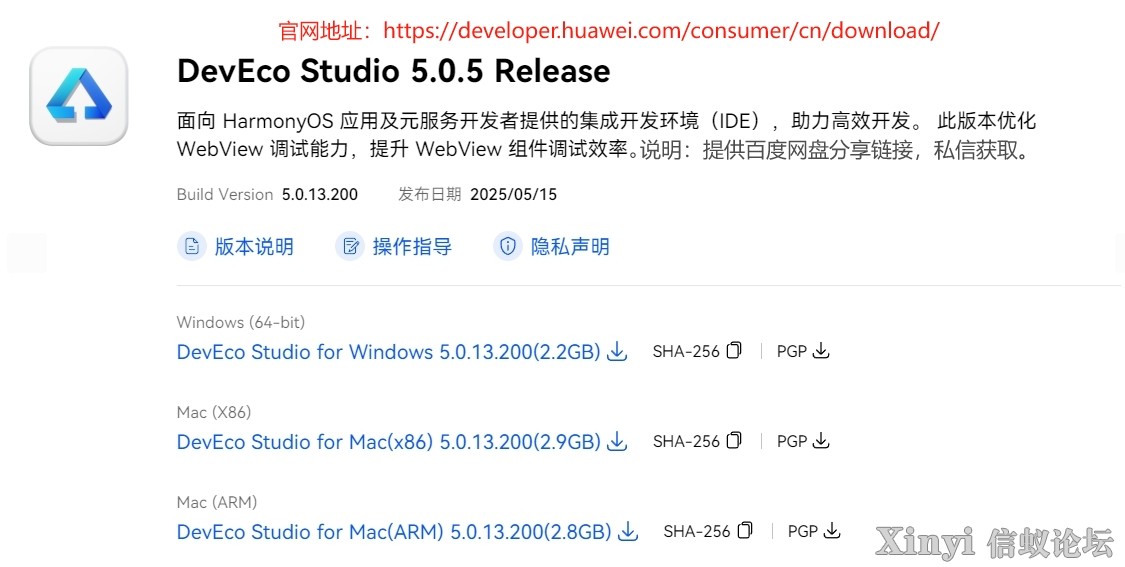Viewport: 1125px width, 567px height.
Task: Click the 版本说明 document icon
Action: tap(192, 246)
